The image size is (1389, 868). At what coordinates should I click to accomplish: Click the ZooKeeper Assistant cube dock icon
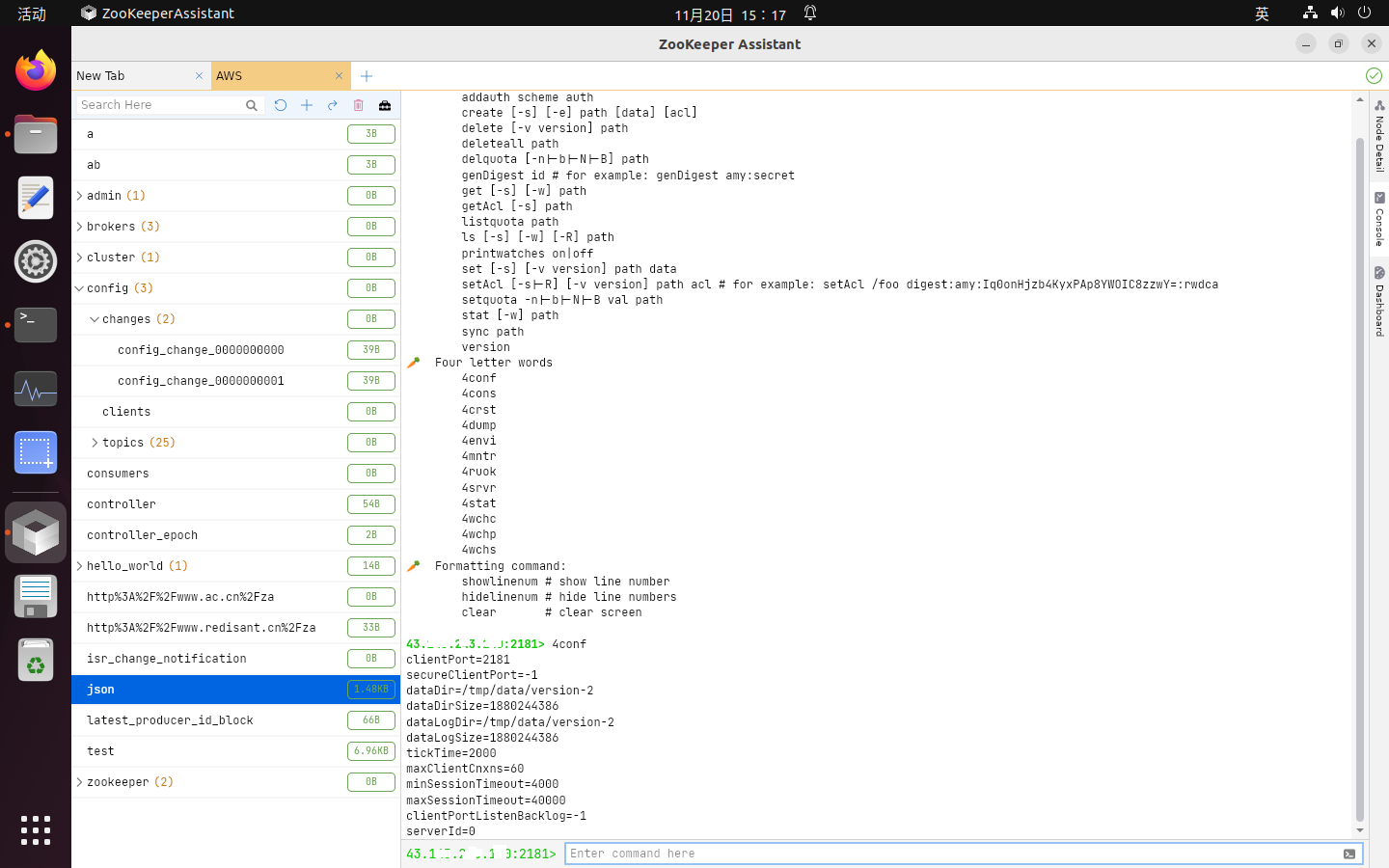click(x=36, y=532)
